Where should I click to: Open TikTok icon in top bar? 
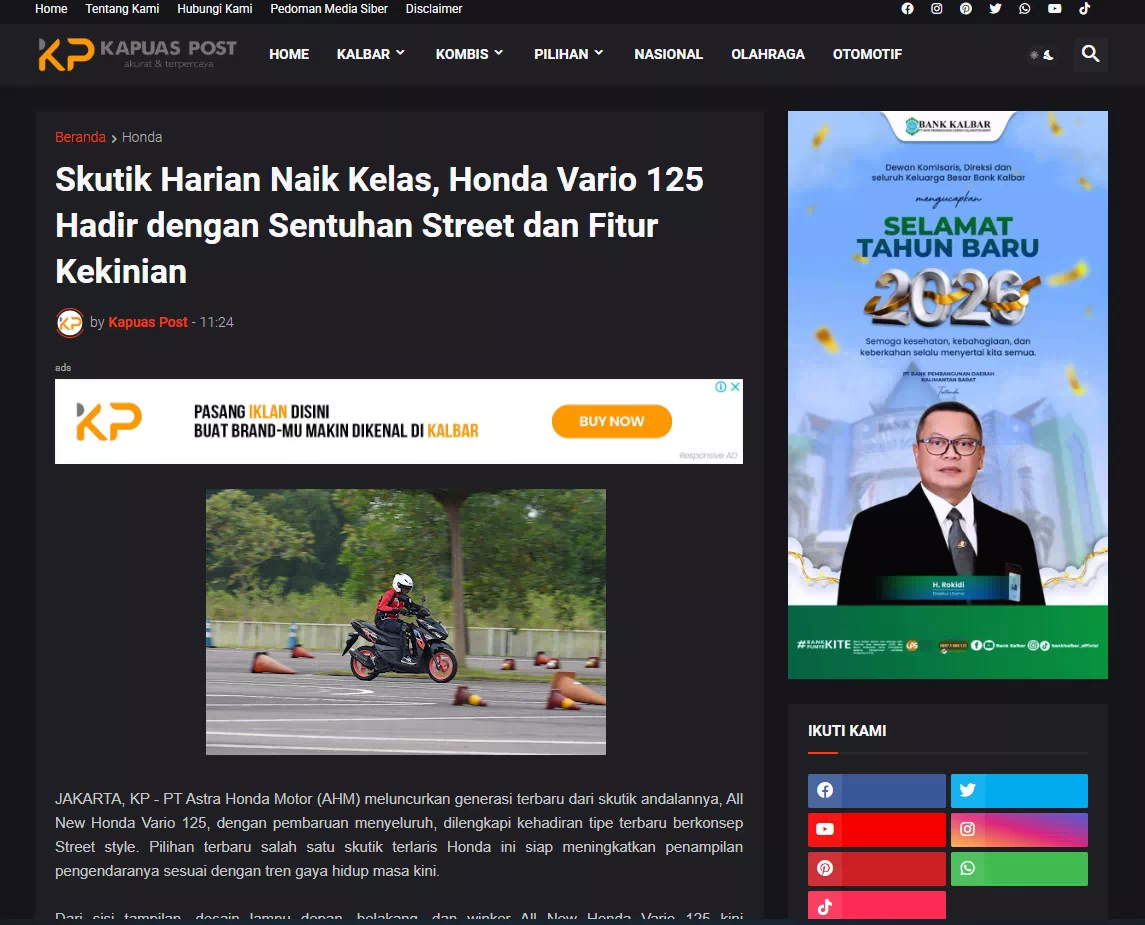coord(1084,9)
